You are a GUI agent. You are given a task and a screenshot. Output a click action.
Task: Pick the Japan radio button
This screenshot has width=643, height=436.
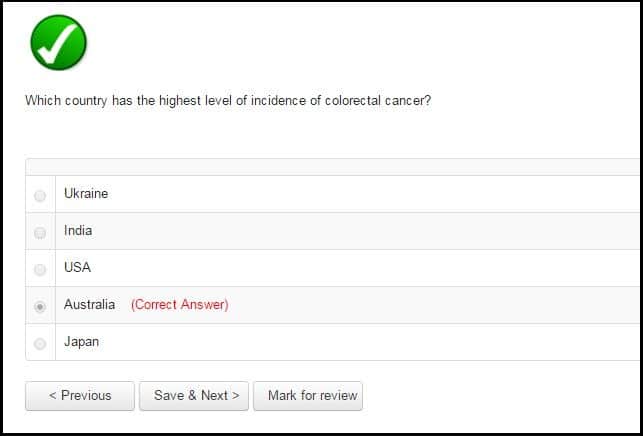tap(40, 343)
